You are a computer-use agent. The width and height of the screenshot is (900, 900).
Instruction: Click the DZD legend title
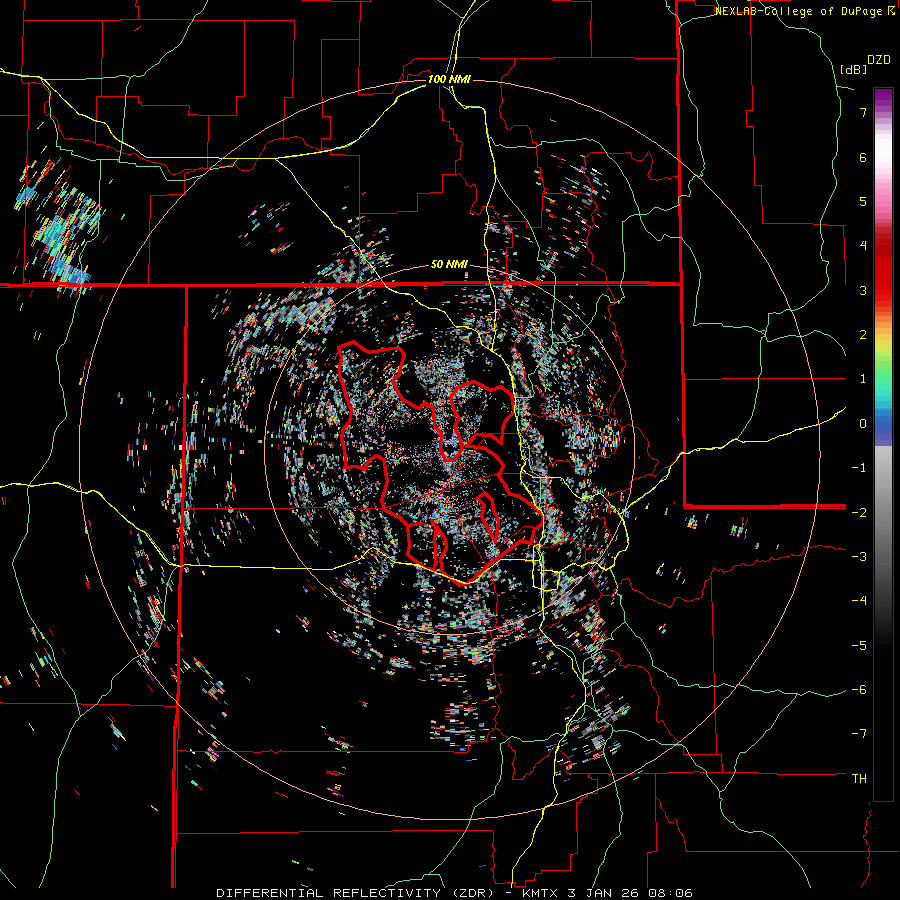(879, 60)
